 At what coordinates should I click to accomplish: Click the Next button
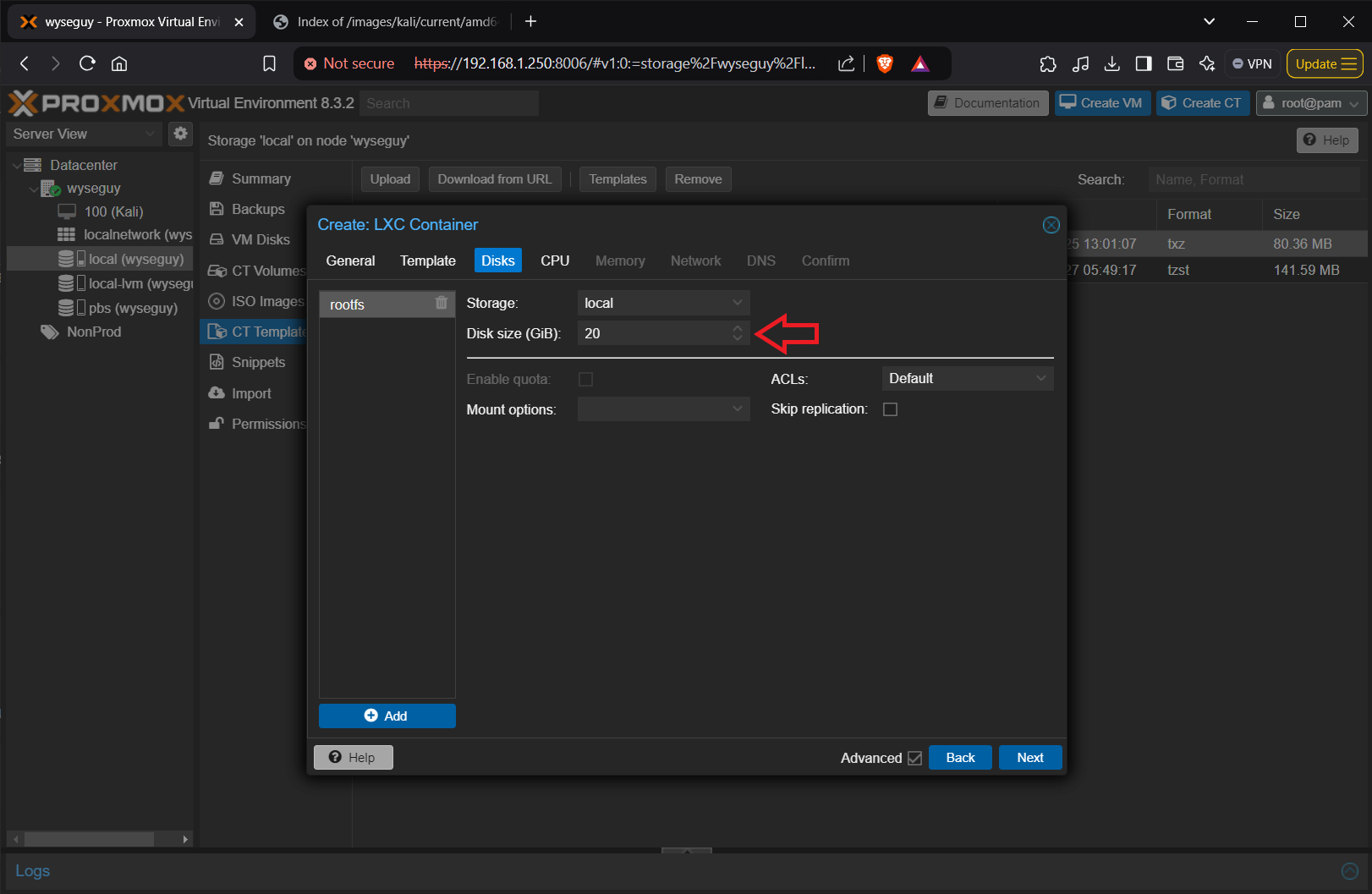[x=1030, y=758]
